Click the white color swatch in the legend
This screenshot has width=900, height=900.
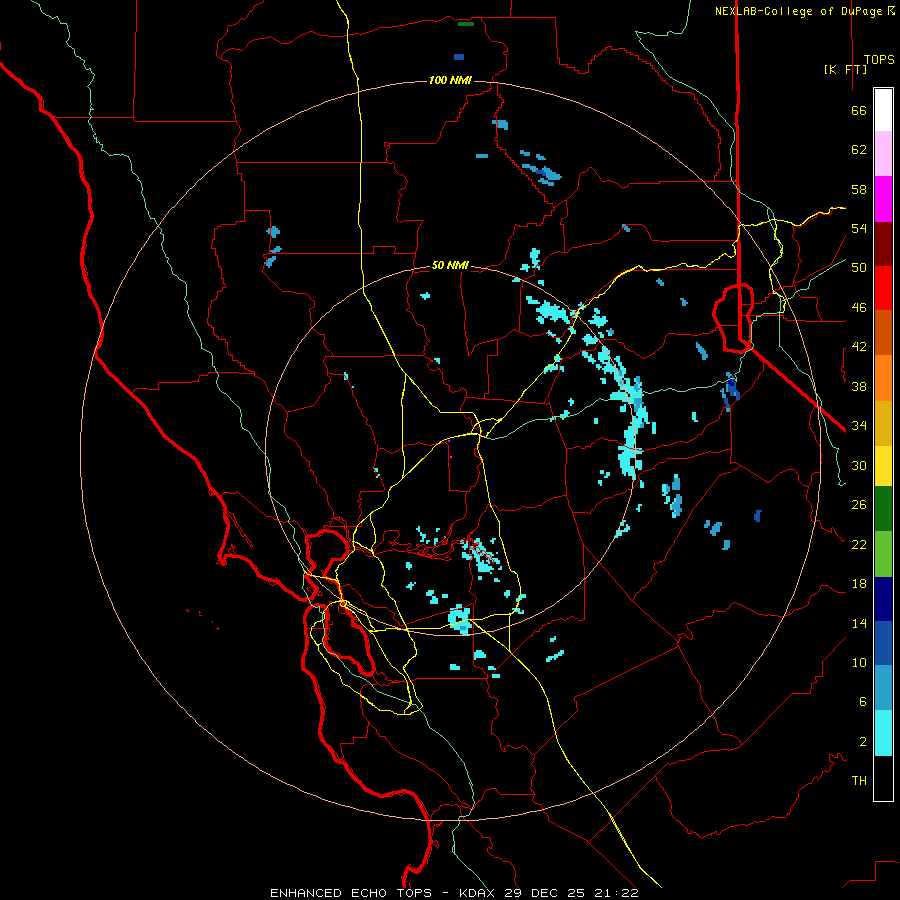tap(883, 110)
